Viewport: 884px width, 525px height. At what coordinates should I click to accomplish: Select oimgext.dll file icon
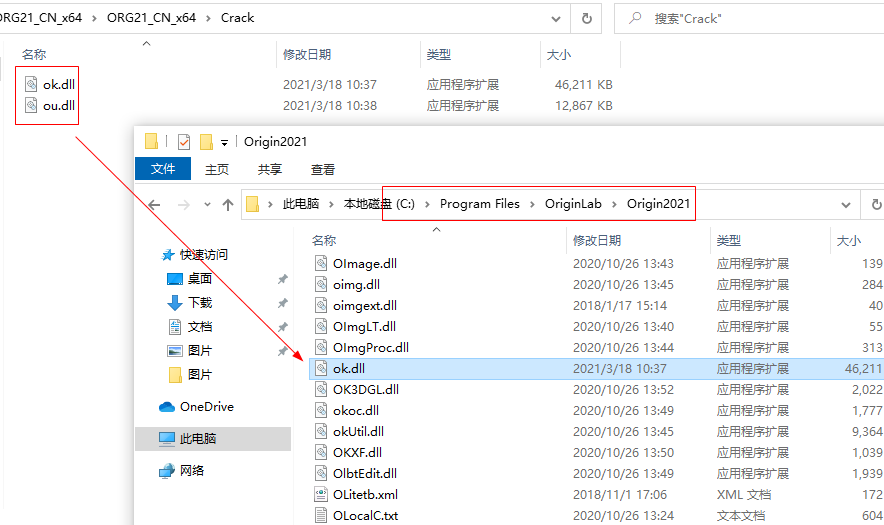pyautogui.click(x=321, y=305)
